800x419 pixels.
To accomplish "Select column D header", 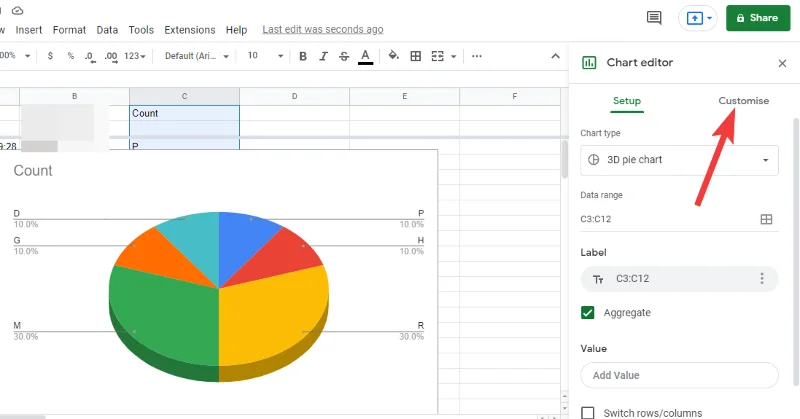I will tap(294, 96).
